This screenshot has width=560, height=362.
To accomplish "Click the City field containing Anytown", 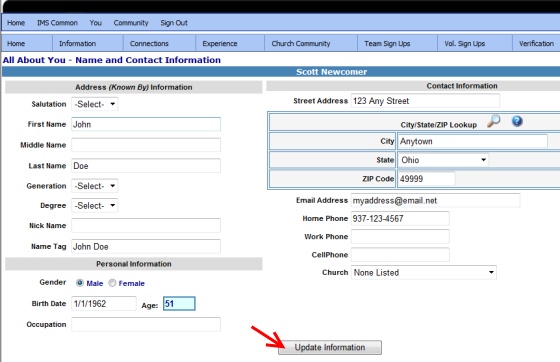I will click(472, 141).
